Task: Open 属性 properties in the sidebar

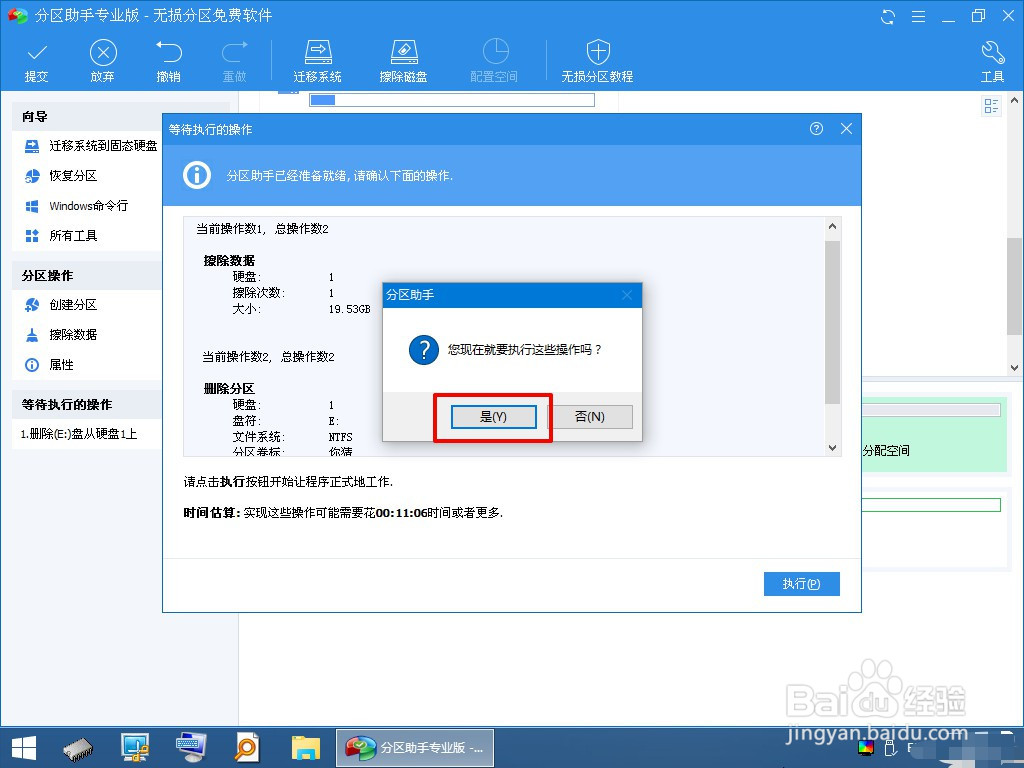Action: pos(49,365)
